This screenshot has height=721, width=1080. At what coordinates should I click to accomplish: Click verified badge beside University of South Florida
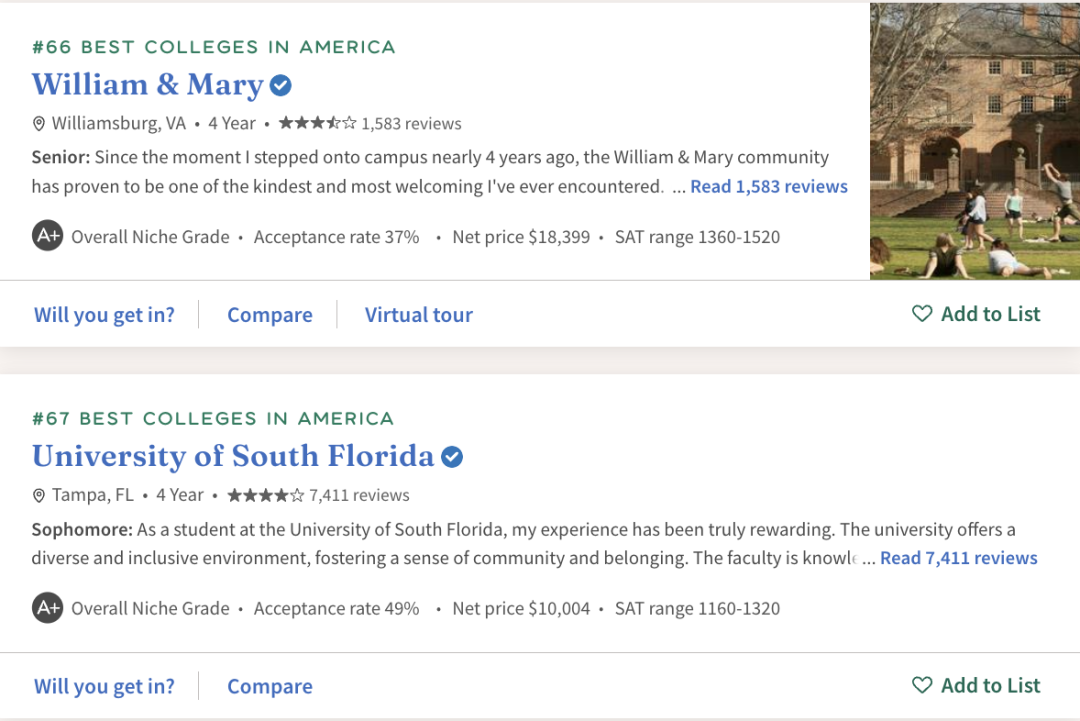pos(452,457)
